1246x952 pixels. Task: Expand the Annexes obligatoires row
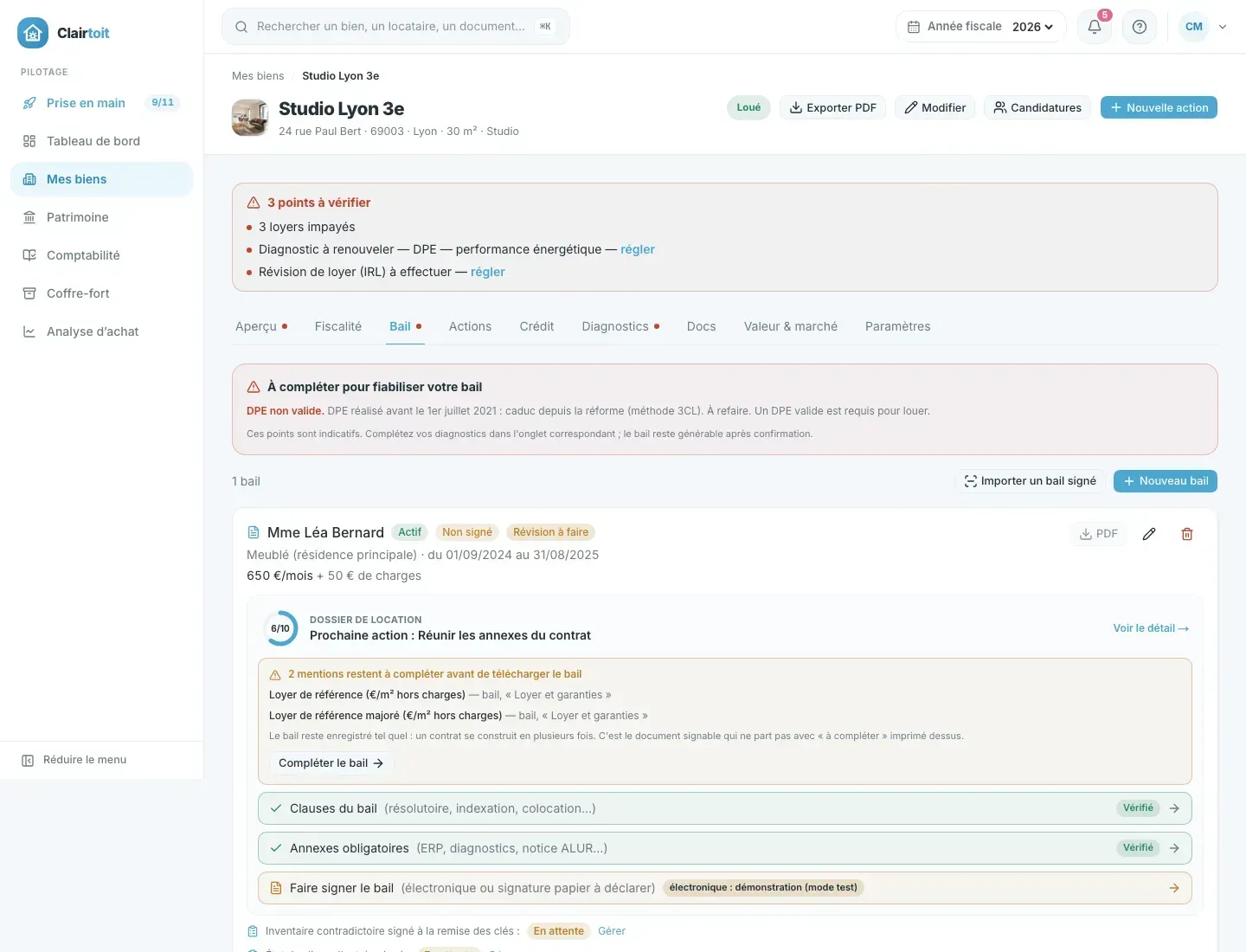coord(725,848)
